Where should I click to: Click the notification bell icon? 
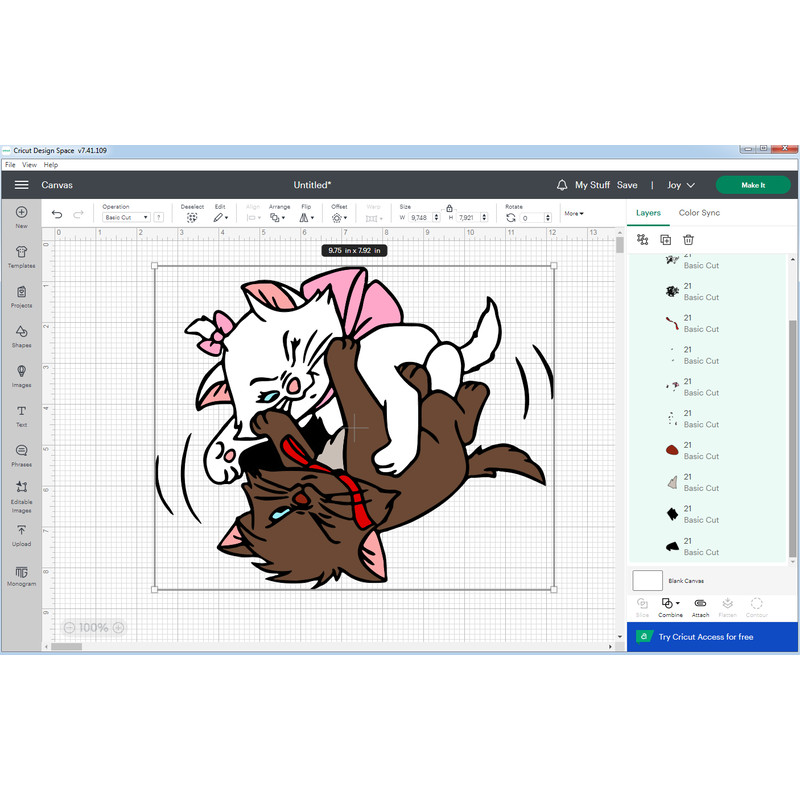[x=561, y=184]
